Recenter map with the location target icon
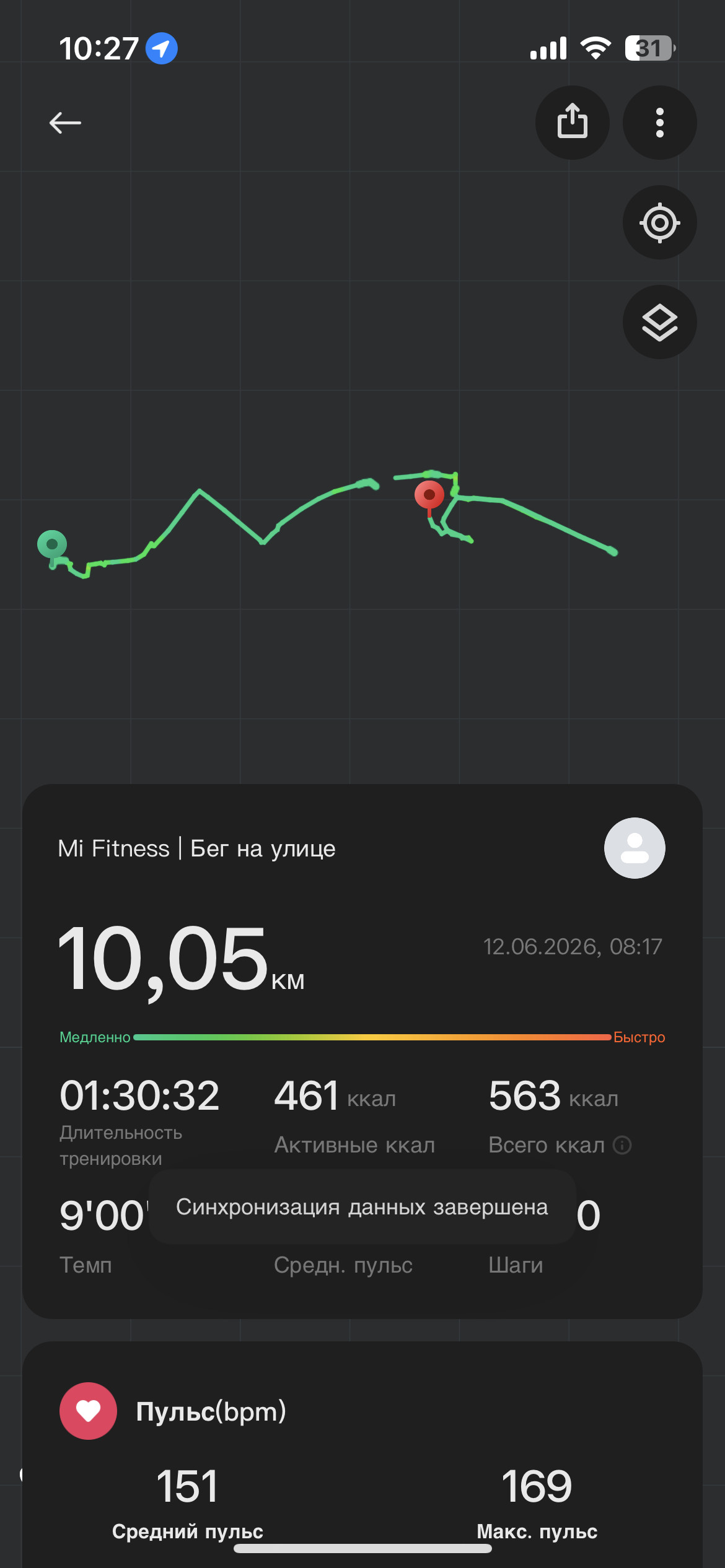Viewport: 725px width, 1568px height. (x=659, y=222)
